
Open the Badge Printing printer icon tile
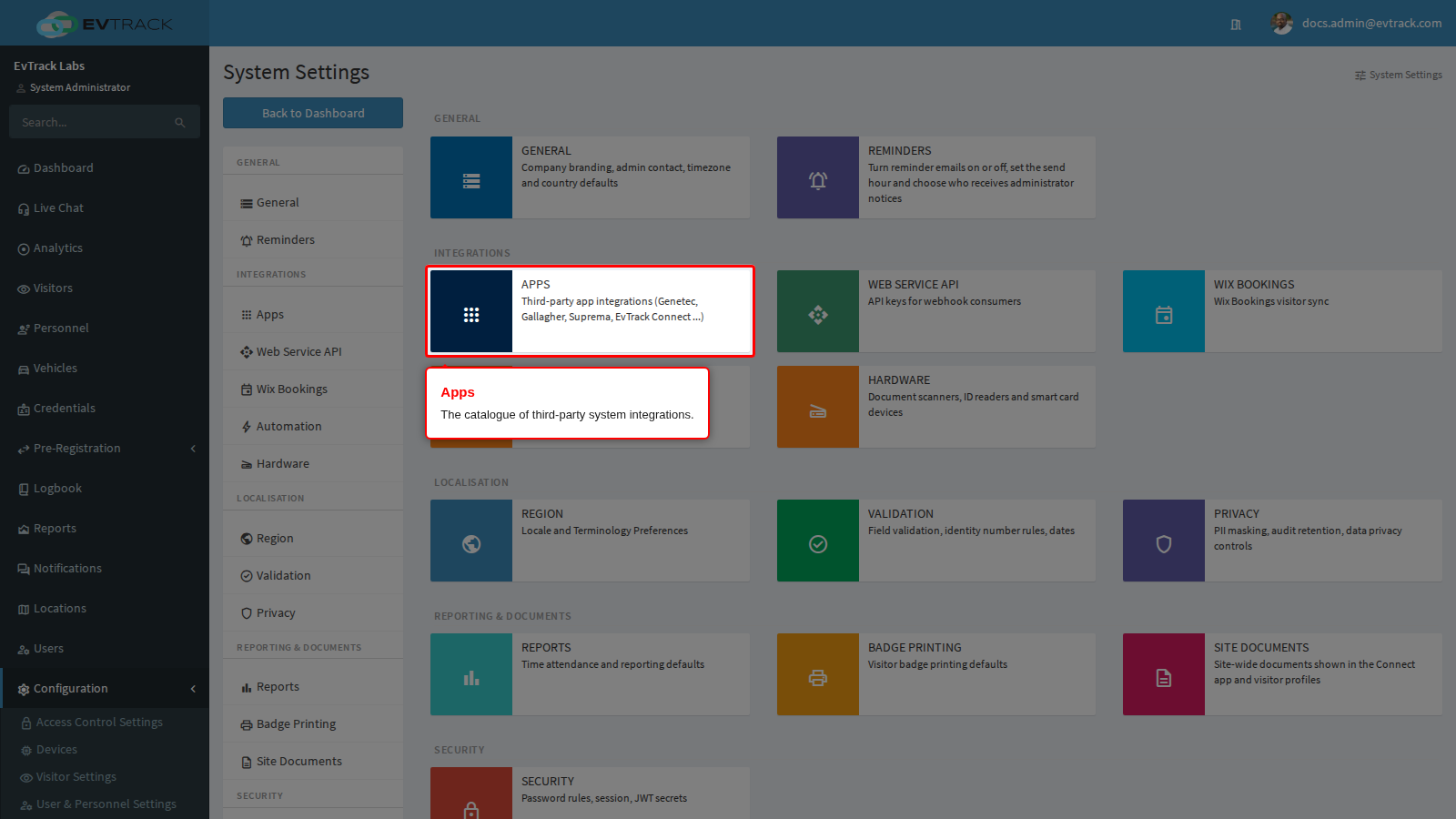coord(817,674)
